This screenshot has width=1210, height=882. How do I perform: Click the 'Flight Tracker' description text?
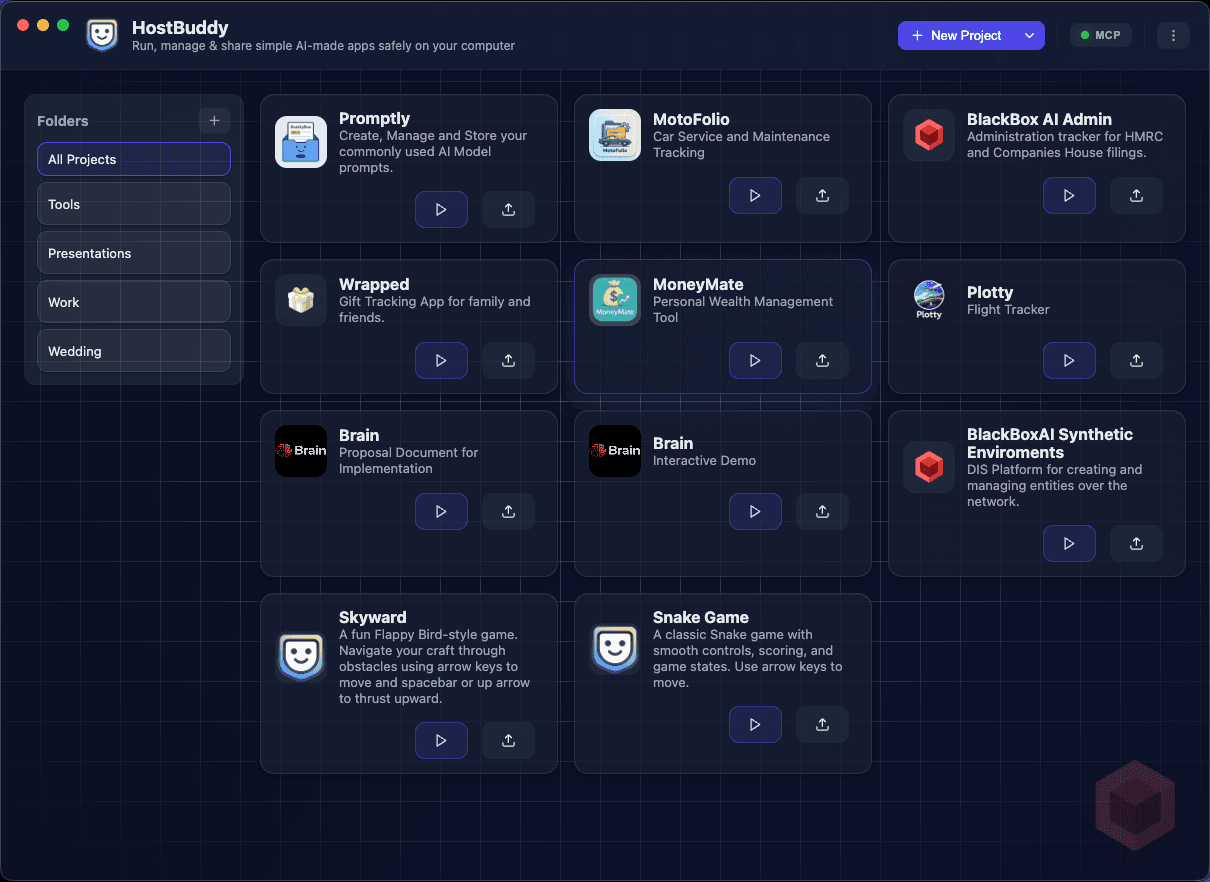pos(1008,309)
